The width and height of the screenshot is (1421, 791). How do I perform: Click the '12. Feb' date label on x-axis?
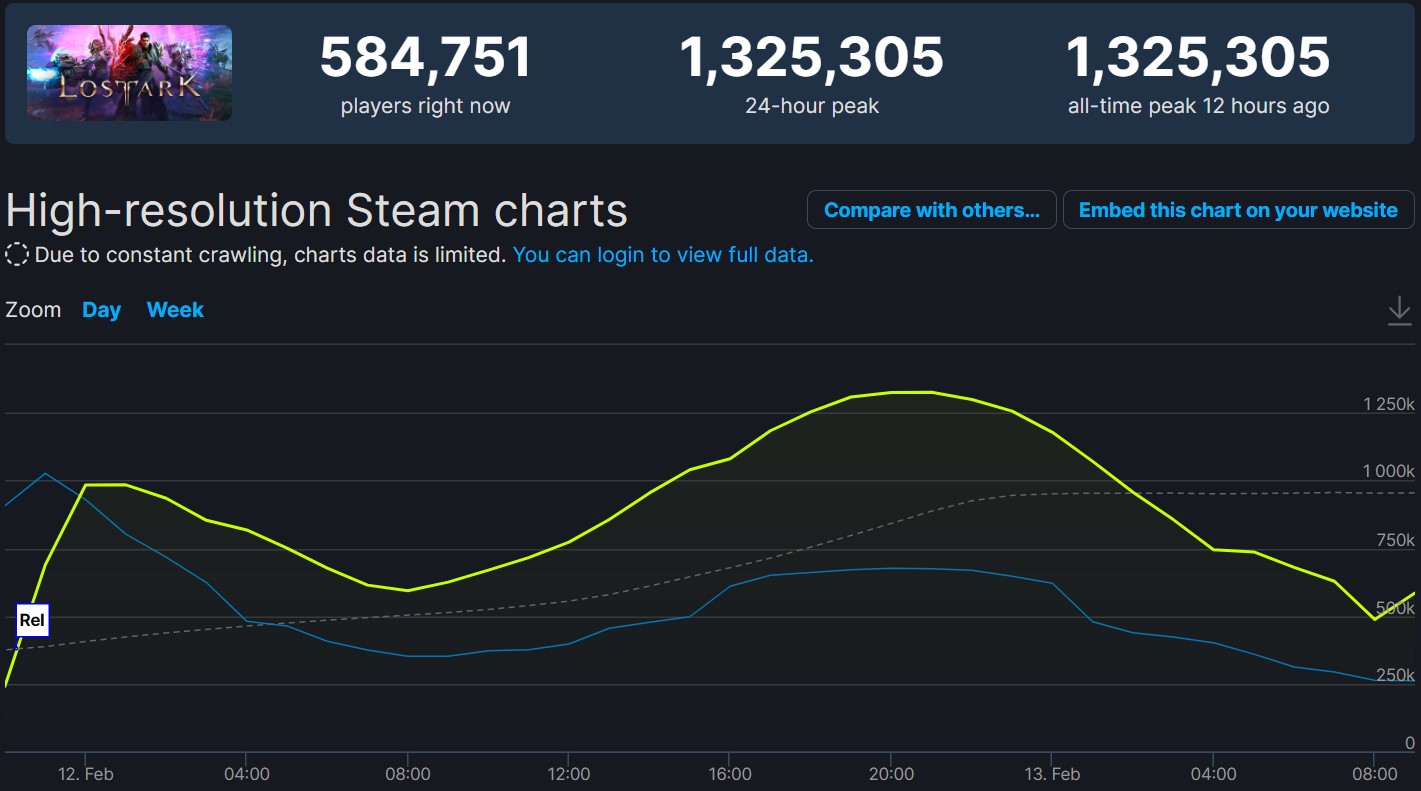click(x=85, y=774)
